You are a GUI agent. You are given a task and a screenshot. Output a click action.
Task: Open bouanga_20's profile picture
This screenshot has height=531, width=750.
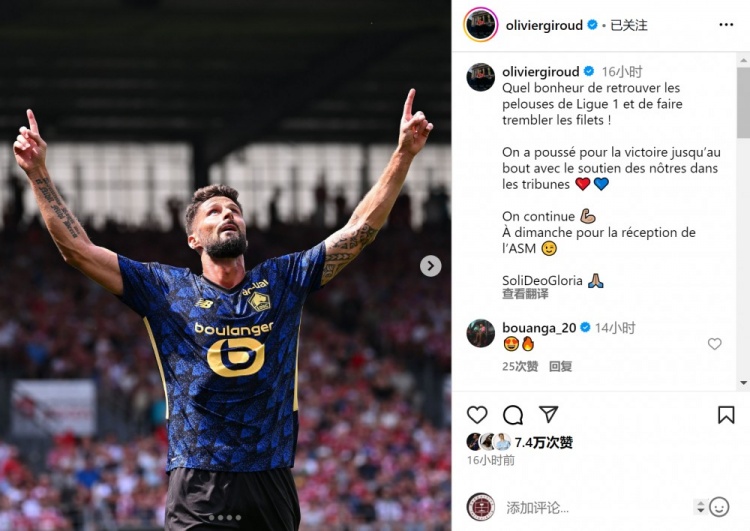click(481, 333)
